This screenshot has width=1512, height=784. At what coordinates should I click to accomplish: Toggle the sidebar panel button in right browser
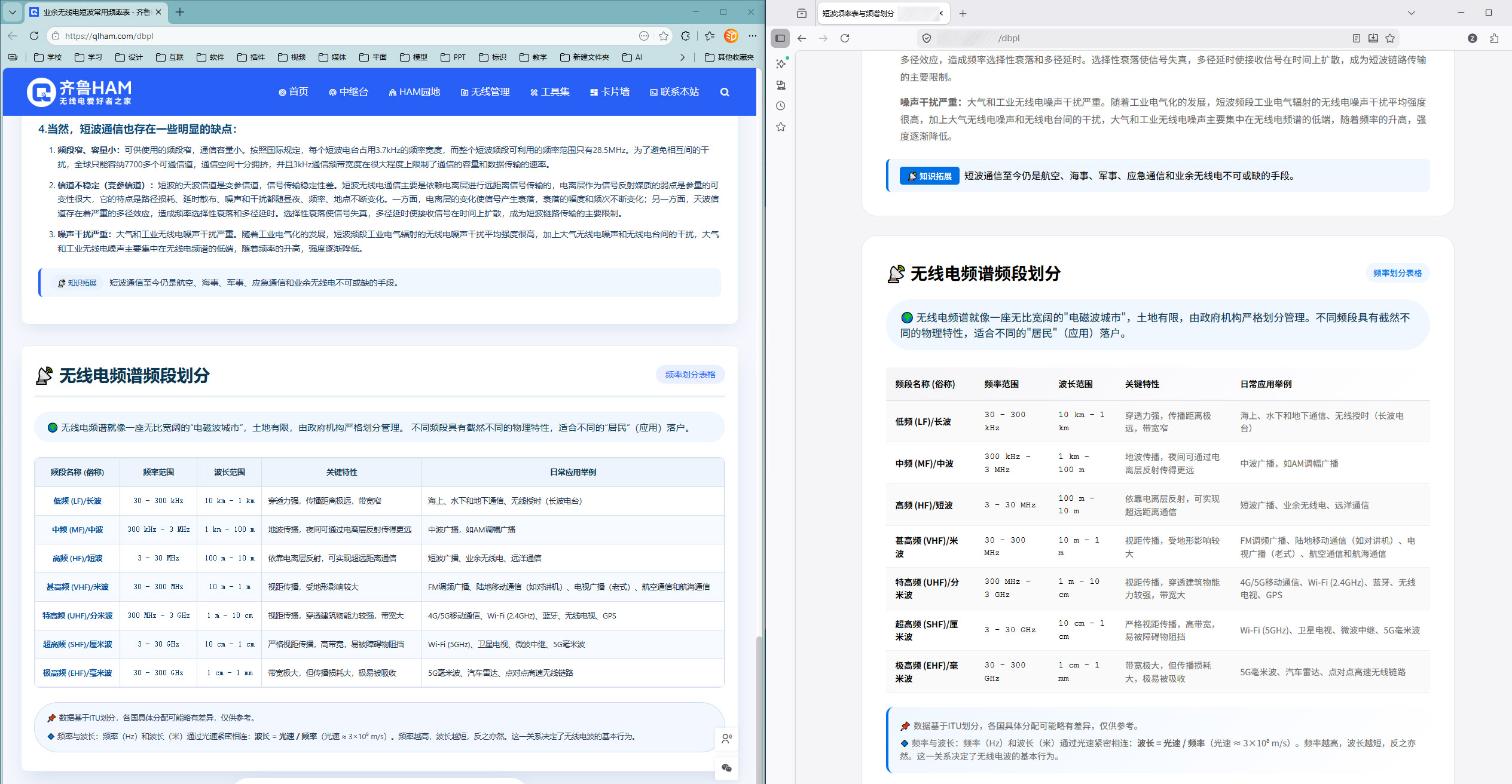coord(780,38)
